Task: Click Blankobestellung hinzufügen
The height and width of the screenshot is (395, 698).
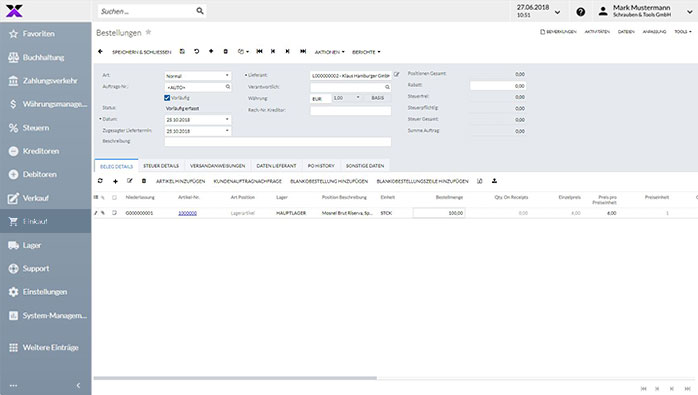Action: click(x=329, y=181)
